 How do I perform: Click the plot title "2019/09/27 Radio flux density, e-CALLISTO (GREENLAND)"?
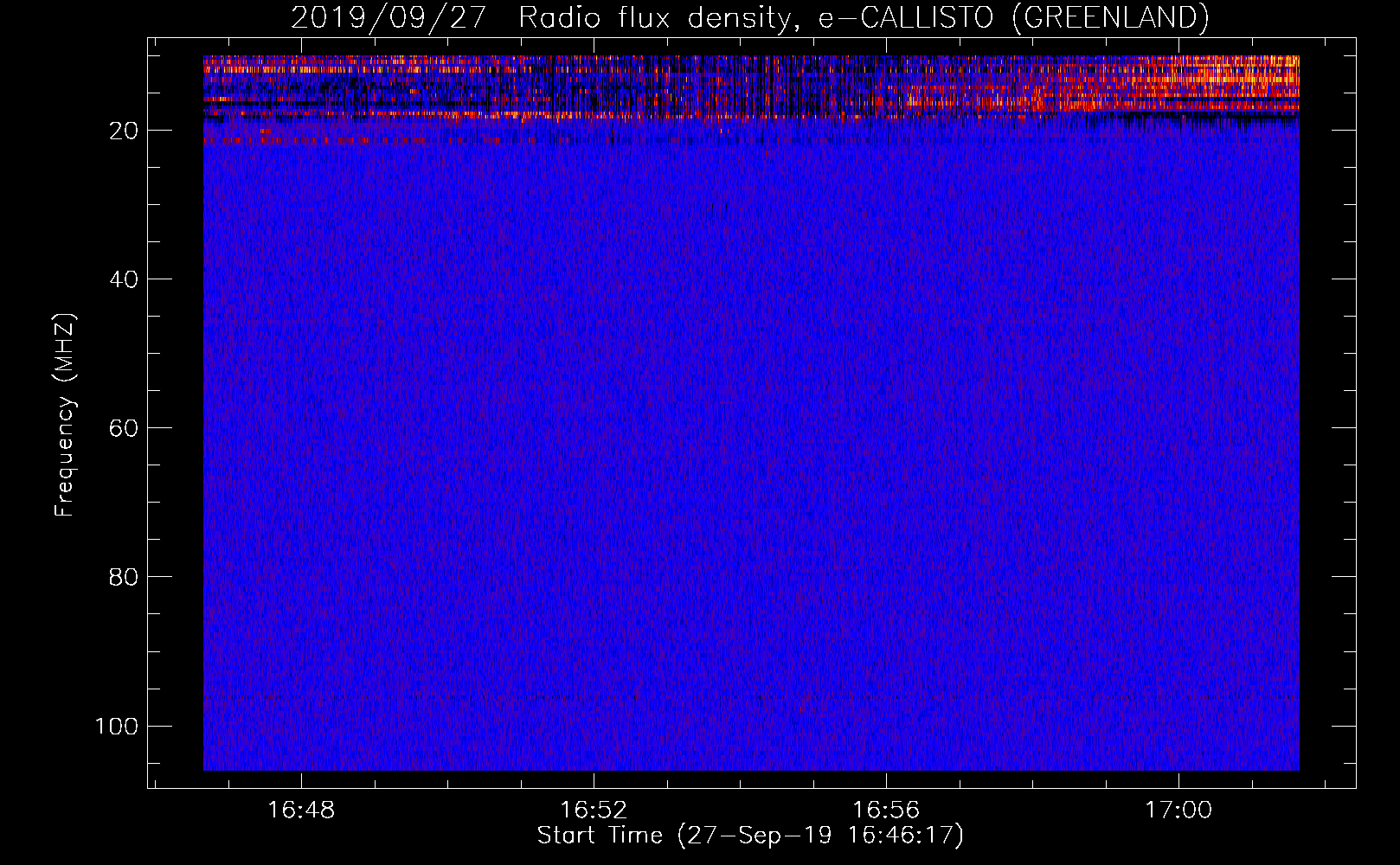point(749,17)
